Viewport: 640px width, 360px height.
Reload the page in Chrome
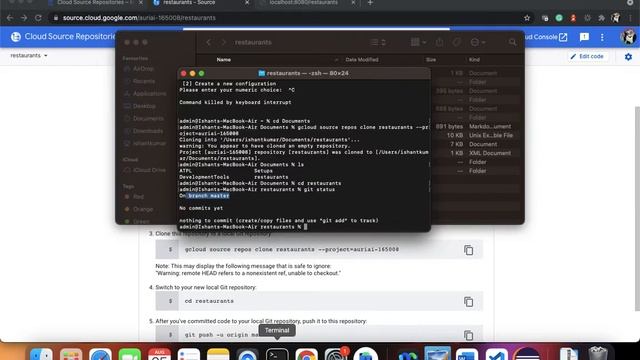coord(38,18)
